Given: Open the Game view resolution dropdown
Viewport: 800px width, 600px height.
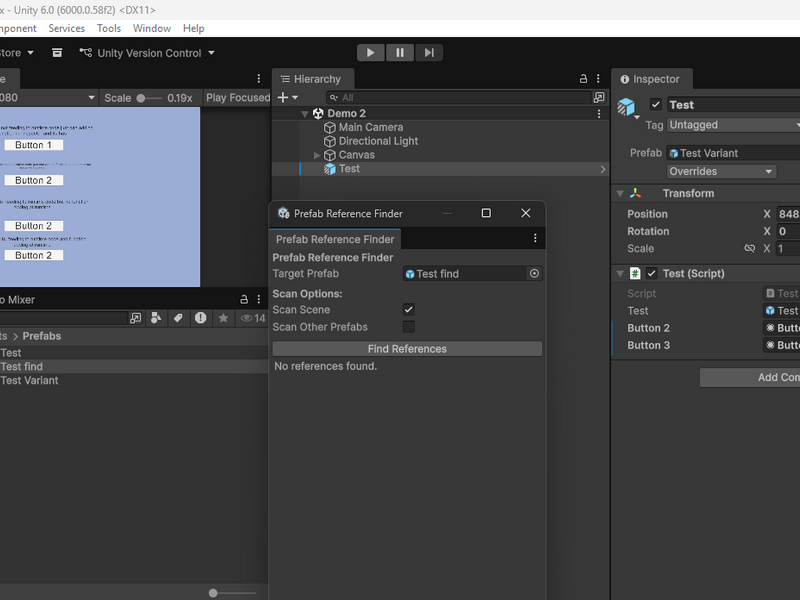Looking at the screenshot, I should (48, 97).
